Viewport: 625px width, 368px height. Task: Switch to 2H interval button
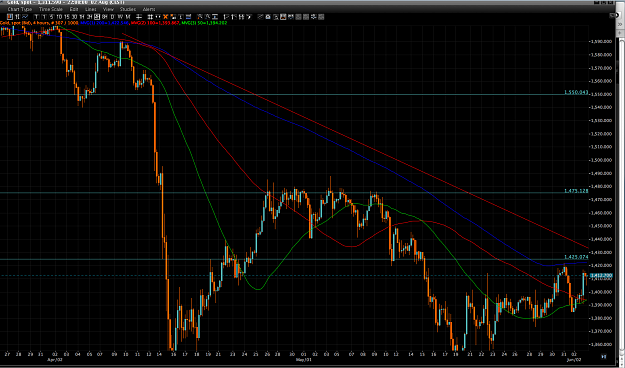point(89,16)
